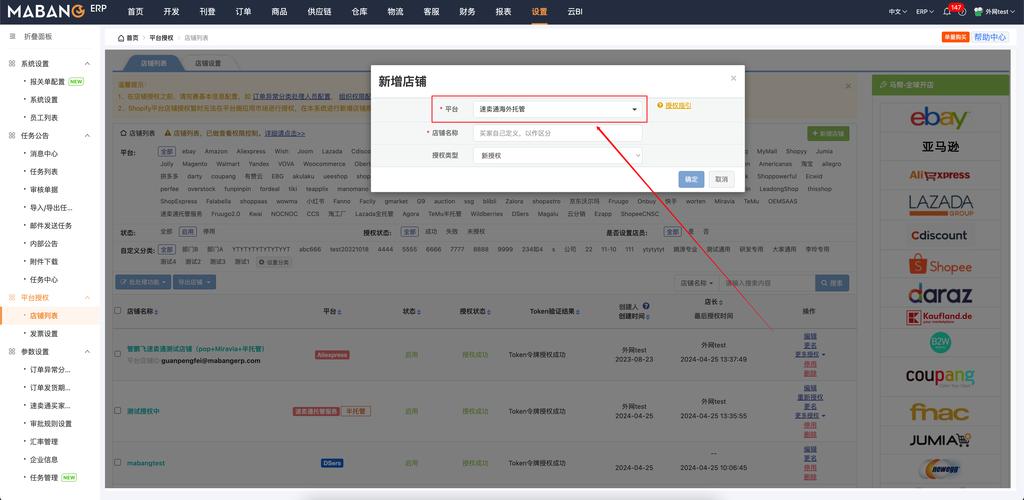Sort by 店铺名称 column sort icon
Screen dimensions: 1024x500
coord(156,312)
